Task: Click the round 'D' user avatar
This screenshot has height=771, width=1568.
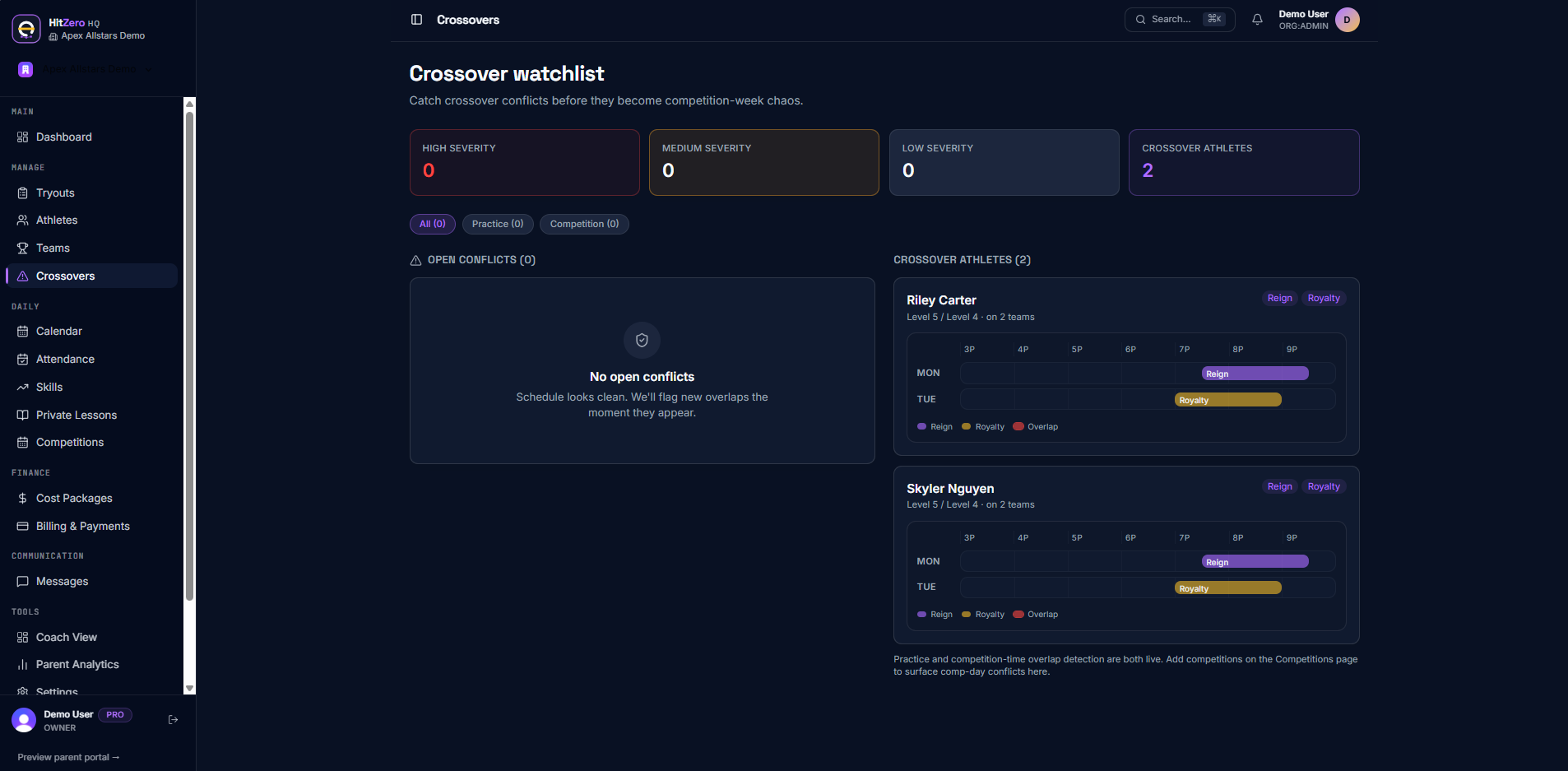Action: pos(1347,20)
